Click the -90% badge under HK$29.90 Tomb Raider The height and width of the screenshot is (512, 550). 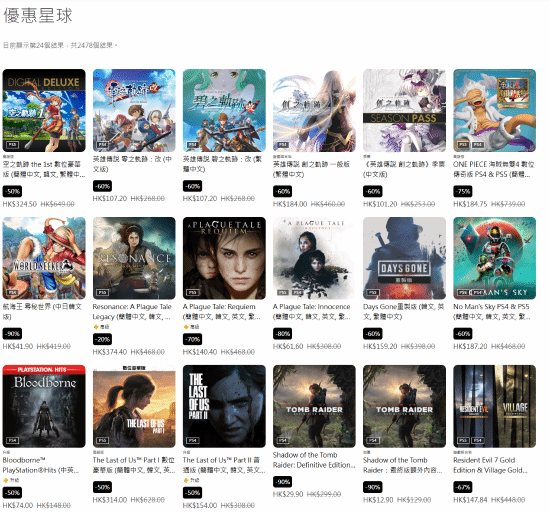[283, 482]
